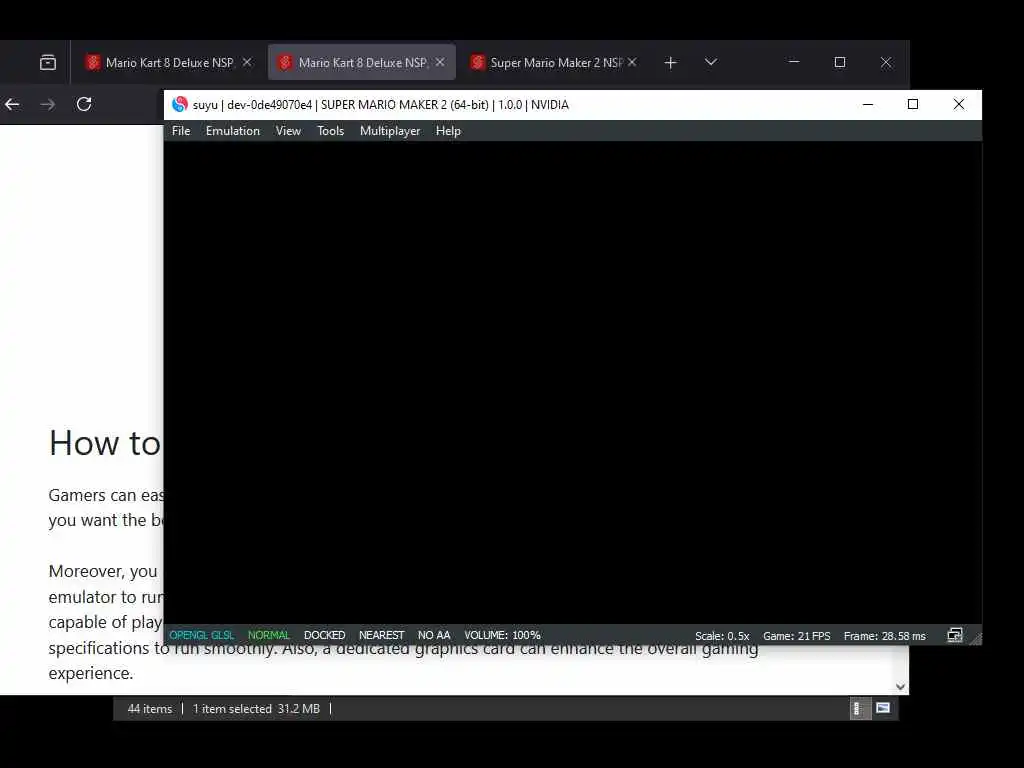Open a new browser tab with plus icon
This screenshot has height=768, width=1024.
pos(670,63)
